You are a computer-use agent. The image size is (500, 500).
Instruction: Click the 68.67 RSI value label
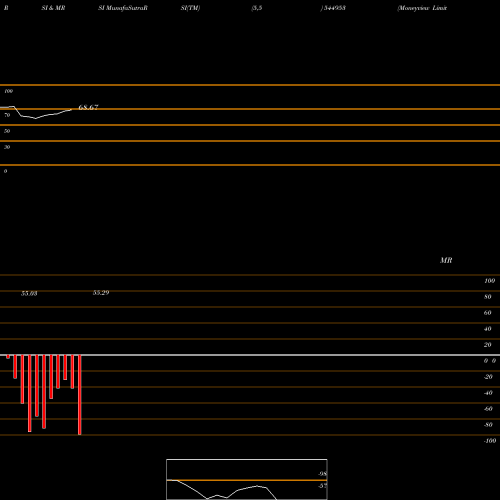pyautogui.click(x=88, y=107)
